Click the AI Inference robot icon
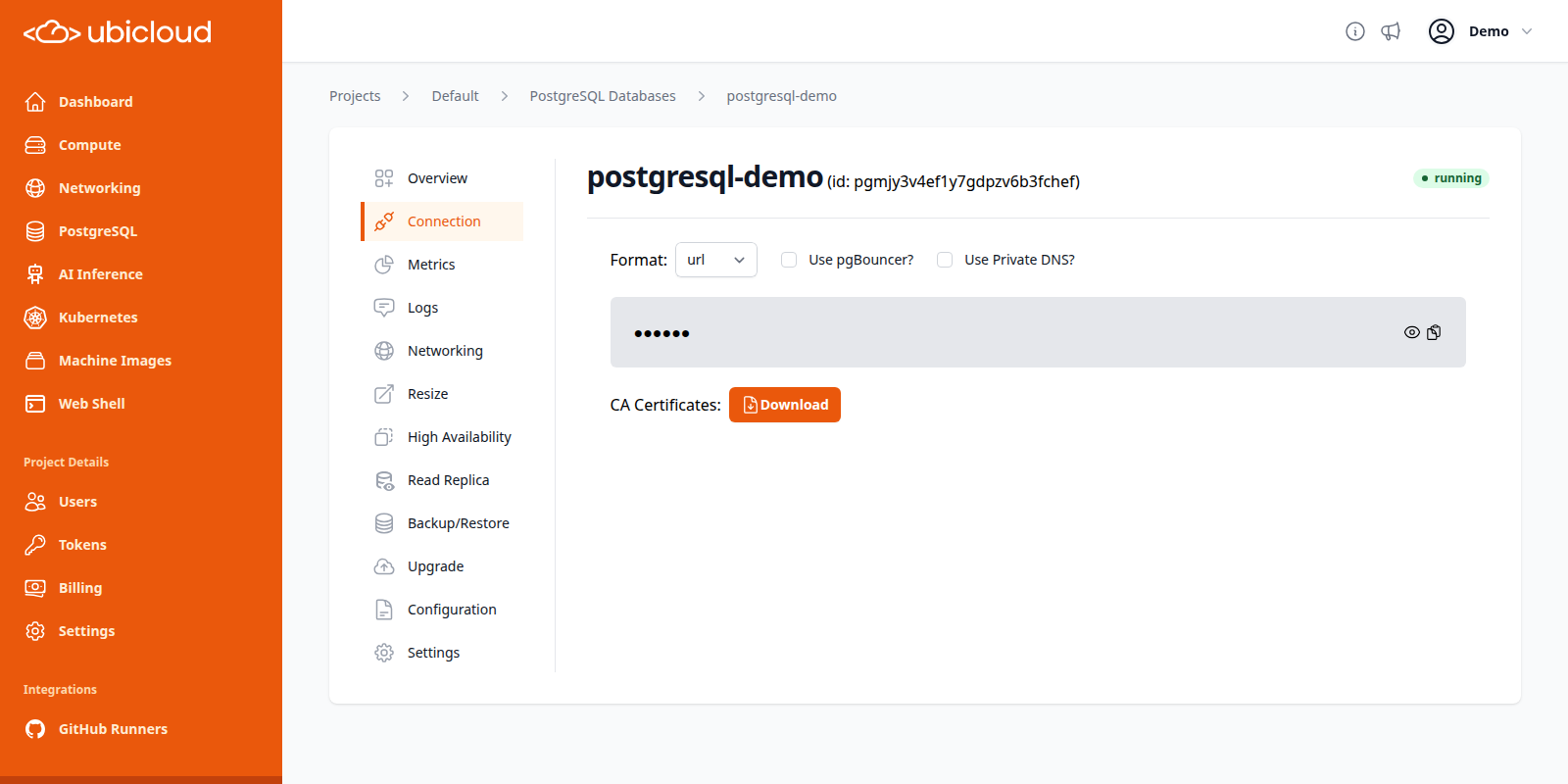Screen dimensions: 1568x784 tap(35, 274)
